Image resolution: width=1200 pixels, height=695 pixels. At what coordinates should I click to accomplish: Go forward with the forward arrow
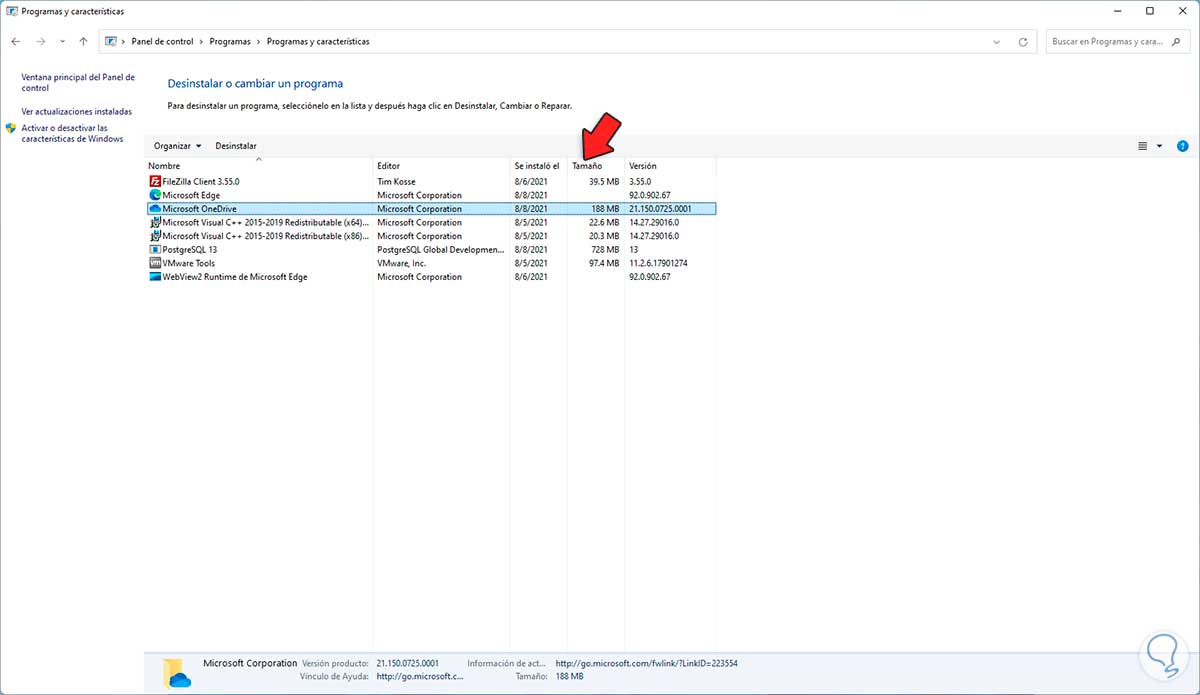40,42
